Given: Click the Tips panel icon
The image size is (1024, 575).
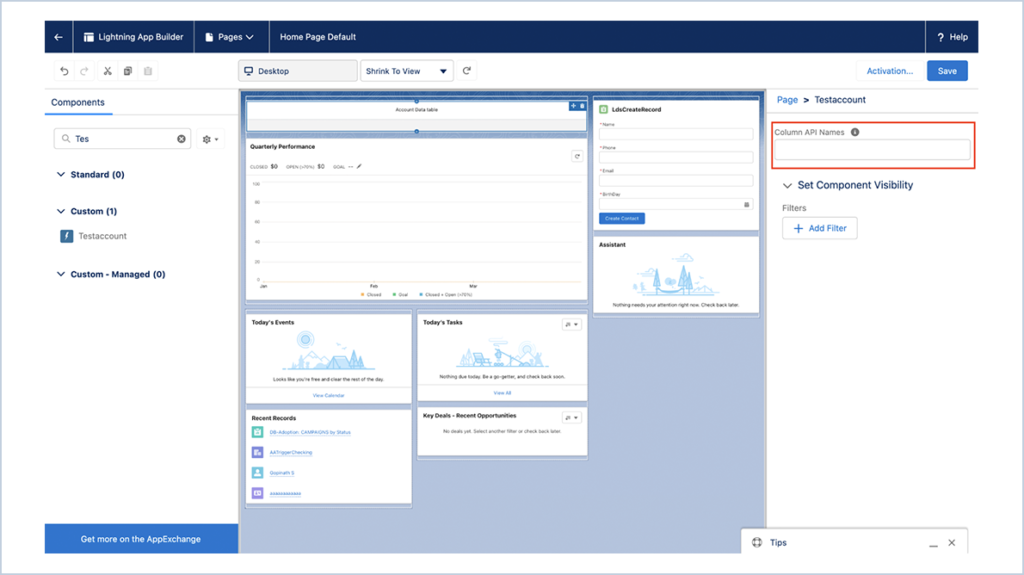Looking at the screenshot, I should (x=757, y=542).
